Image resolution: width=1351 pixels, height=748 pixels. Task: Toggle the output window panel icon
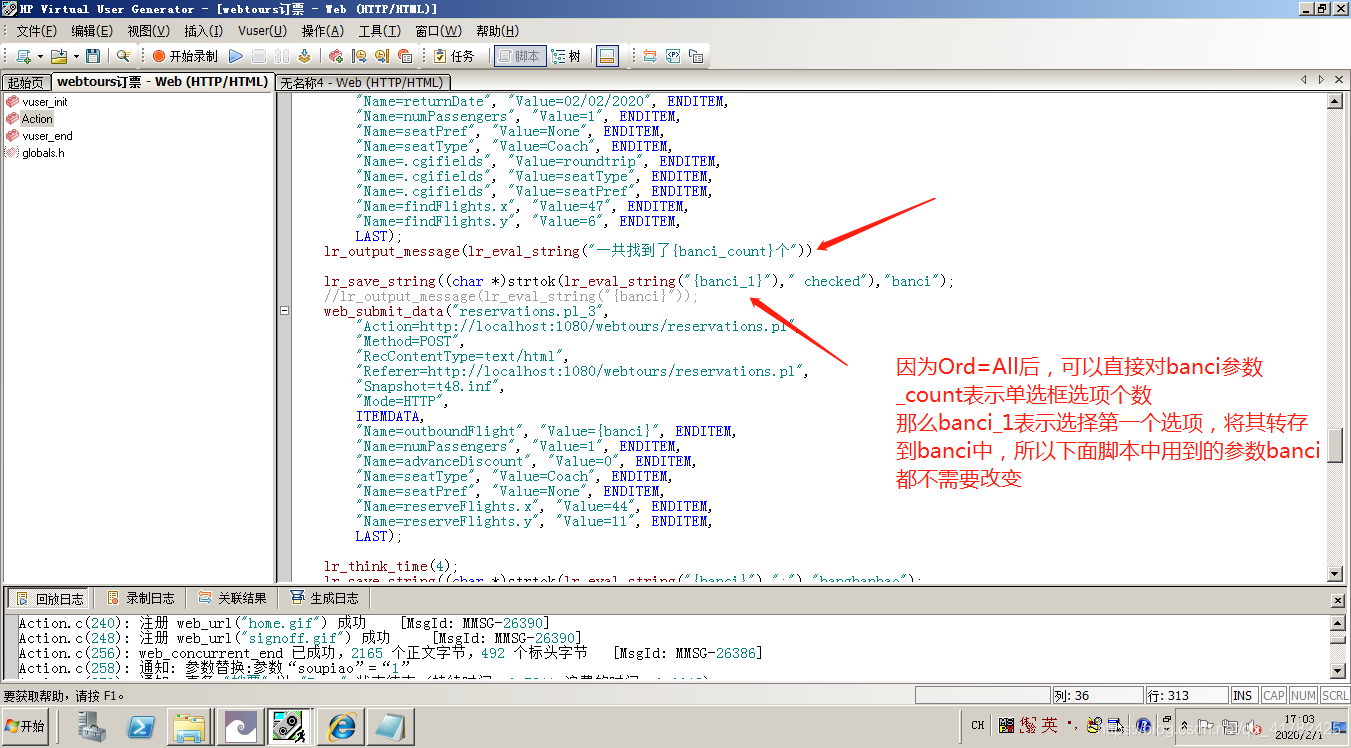pyautogui.click(x=607, y=56)
